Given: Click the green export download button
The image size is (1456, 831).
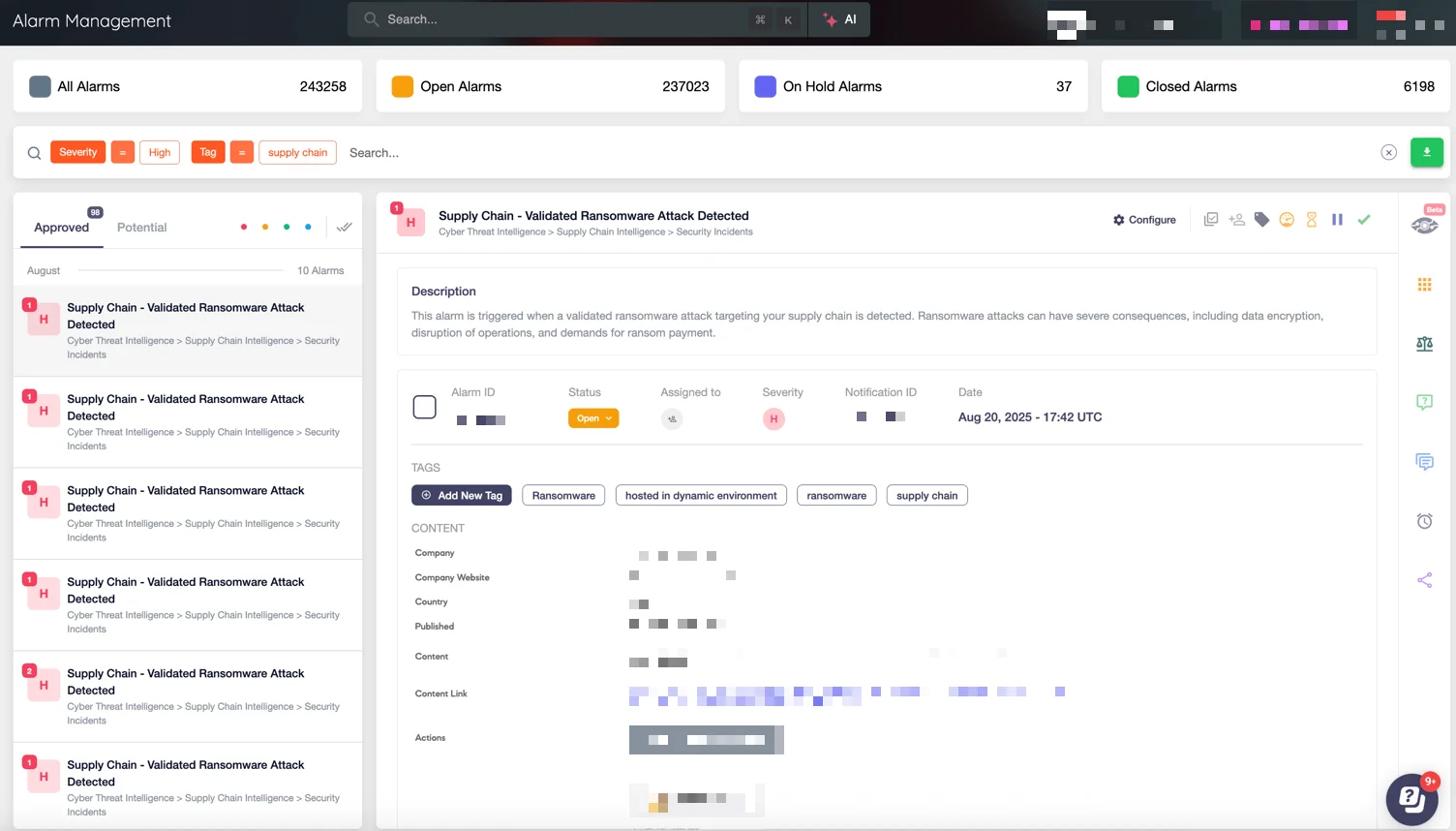Looking at the screenshot, I should pos(1426,152).
